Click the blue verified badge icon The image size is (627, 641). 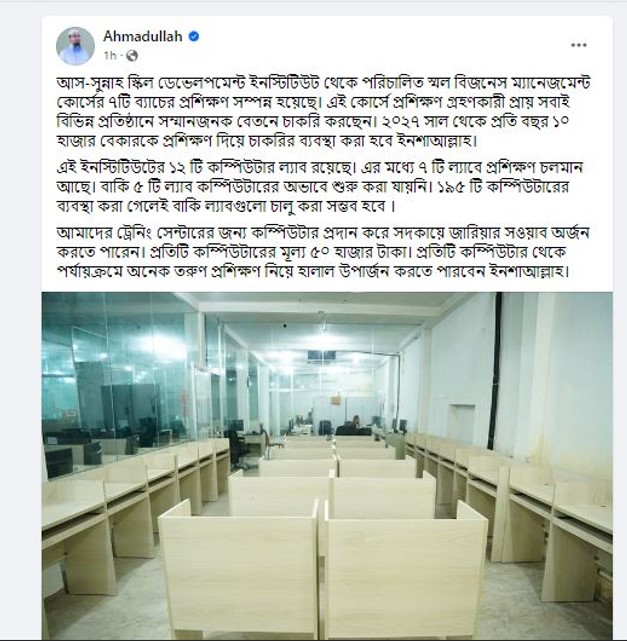194,36
